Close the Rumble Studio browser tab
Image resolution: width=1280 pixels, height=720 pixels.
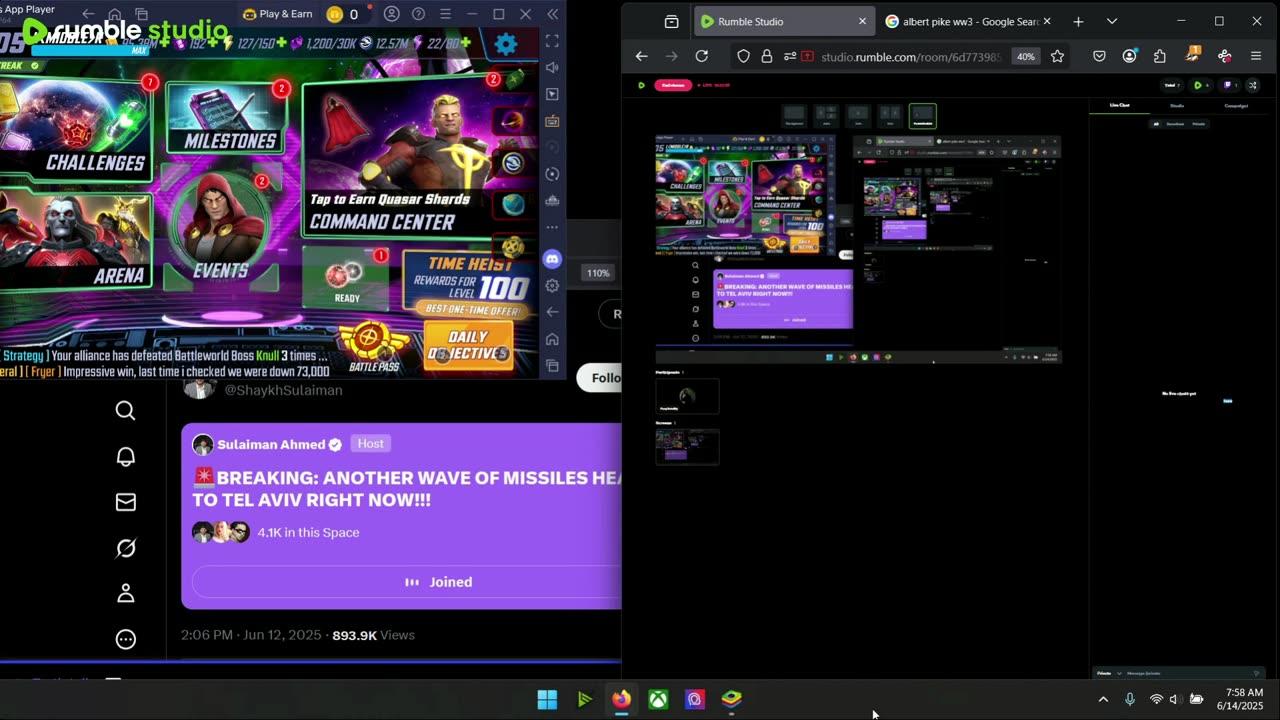click(862, 21)
